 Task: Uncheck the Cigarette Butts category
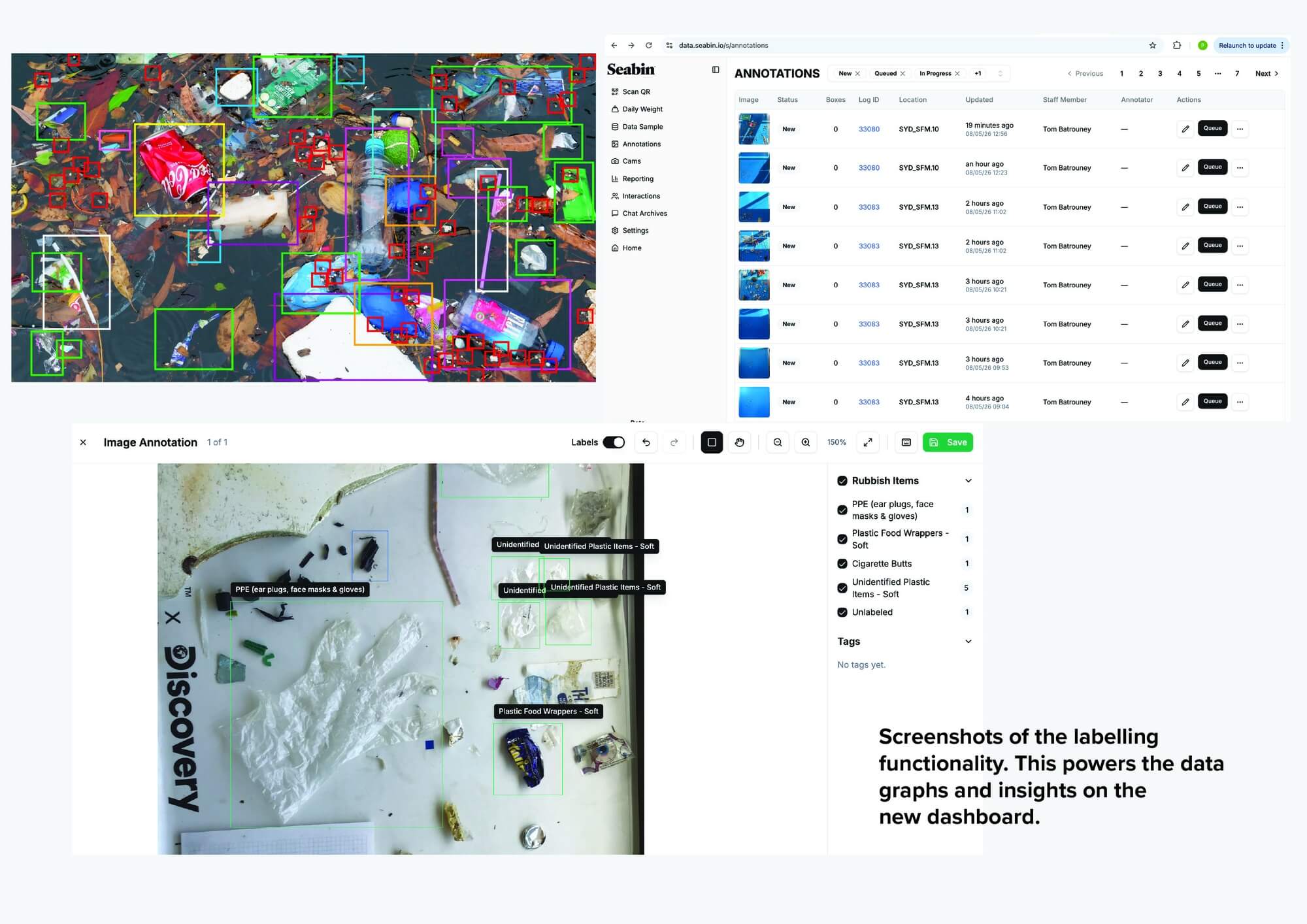pos(842,563)
